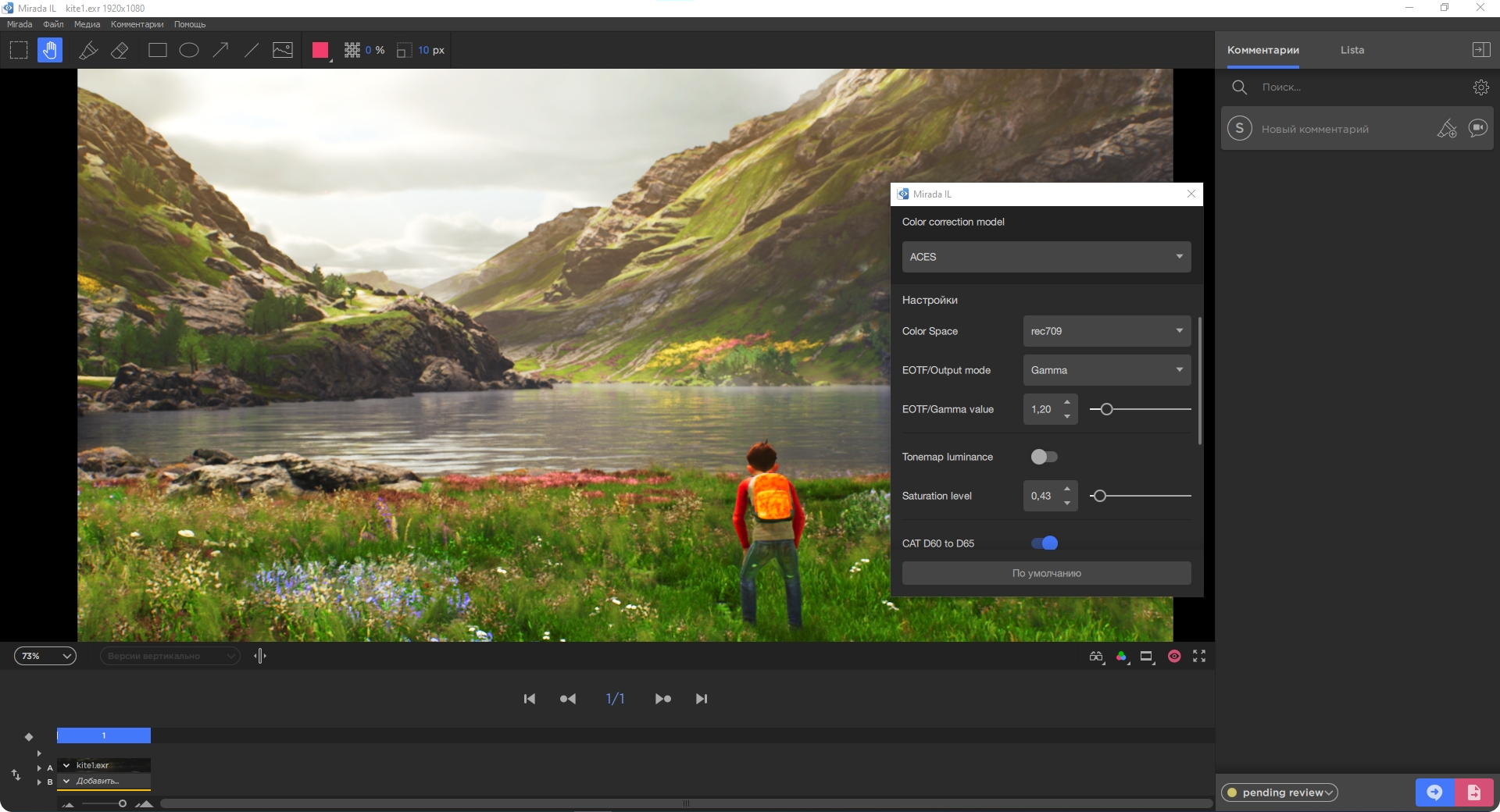This screenshot has width=1500, height=812.
Task: Open kite1.exr track dropdown
Action: click(66, 765)
